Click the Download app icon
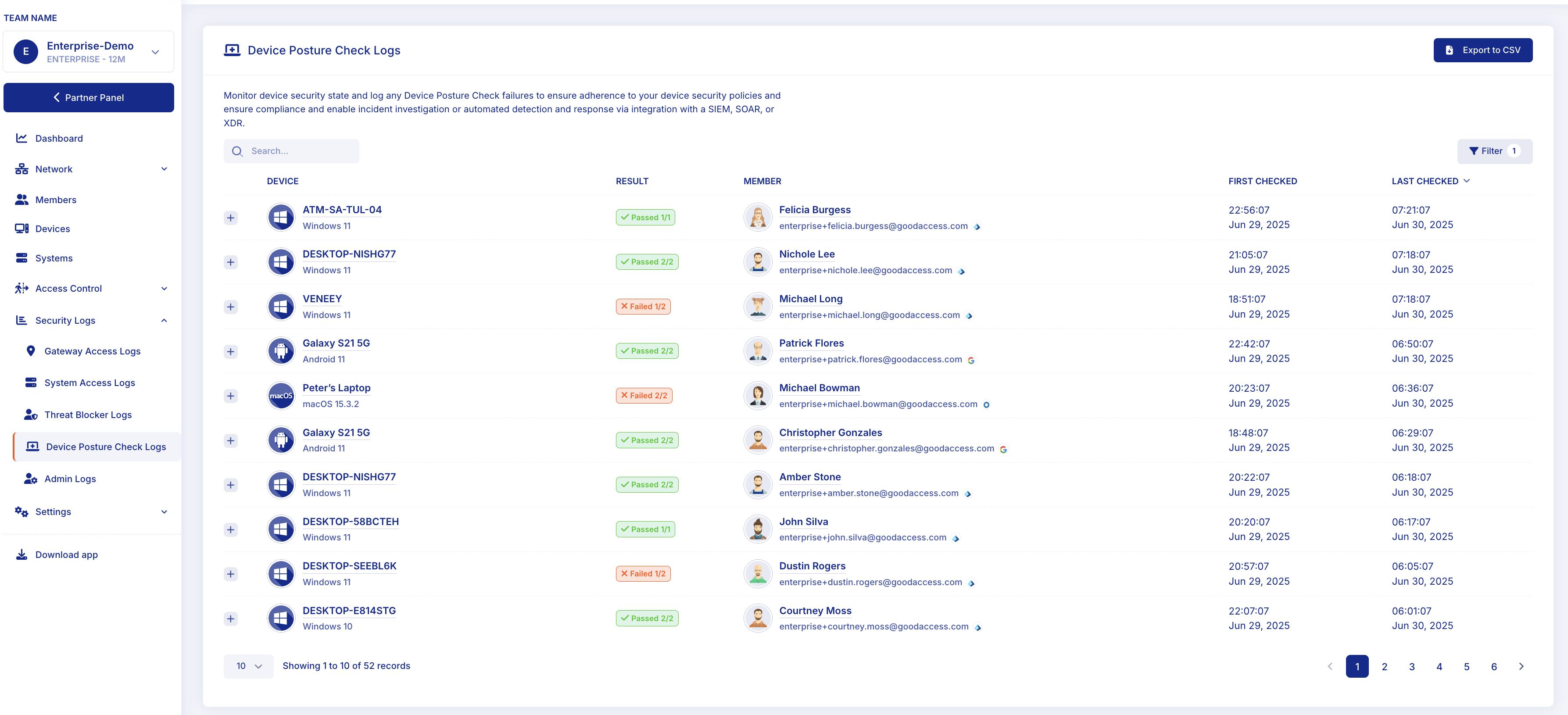Image resolution: width=1568 pixels, height=715 pixels. pos(21,554)
